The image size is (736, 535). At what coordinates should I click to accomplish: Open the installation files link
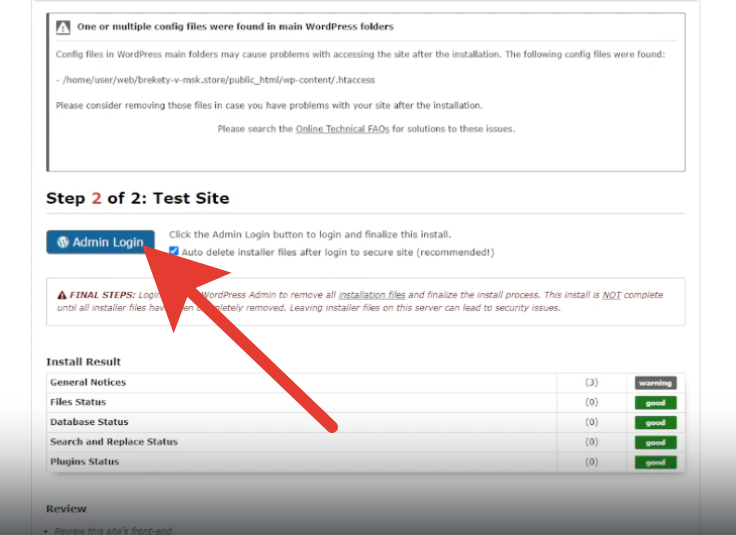coord(371,296)
